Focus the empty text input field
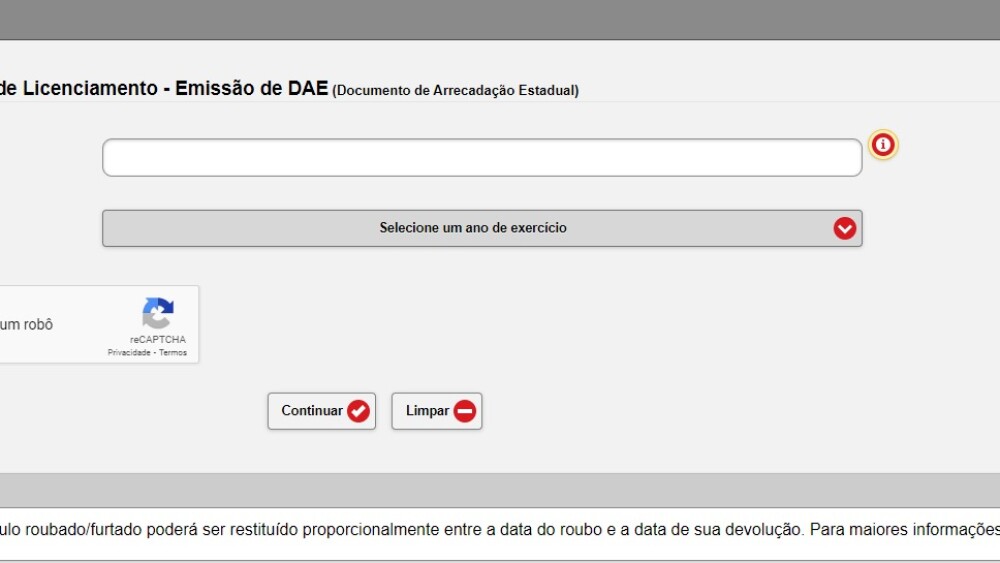 click(481, 158)
